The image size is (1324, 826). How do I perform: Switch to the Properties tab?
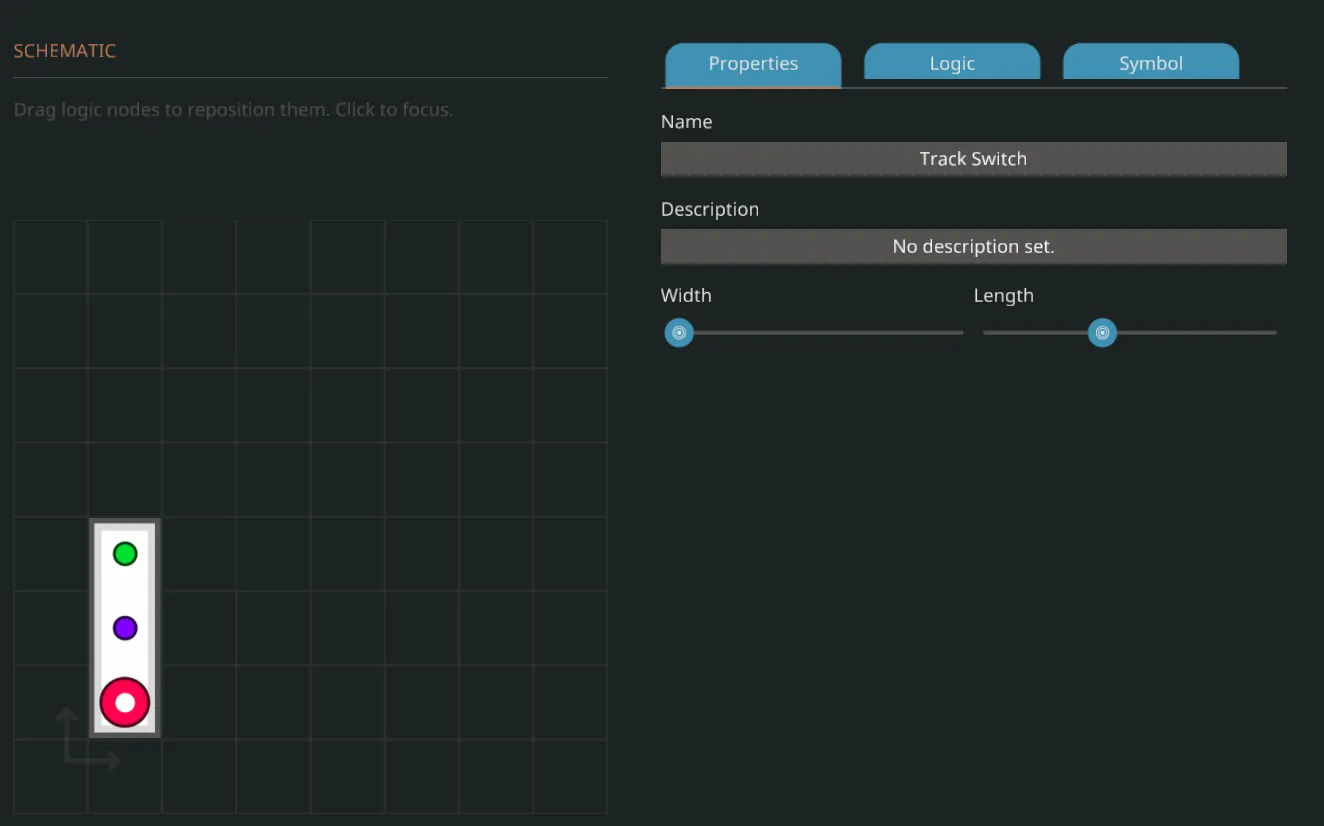[753, 64]
